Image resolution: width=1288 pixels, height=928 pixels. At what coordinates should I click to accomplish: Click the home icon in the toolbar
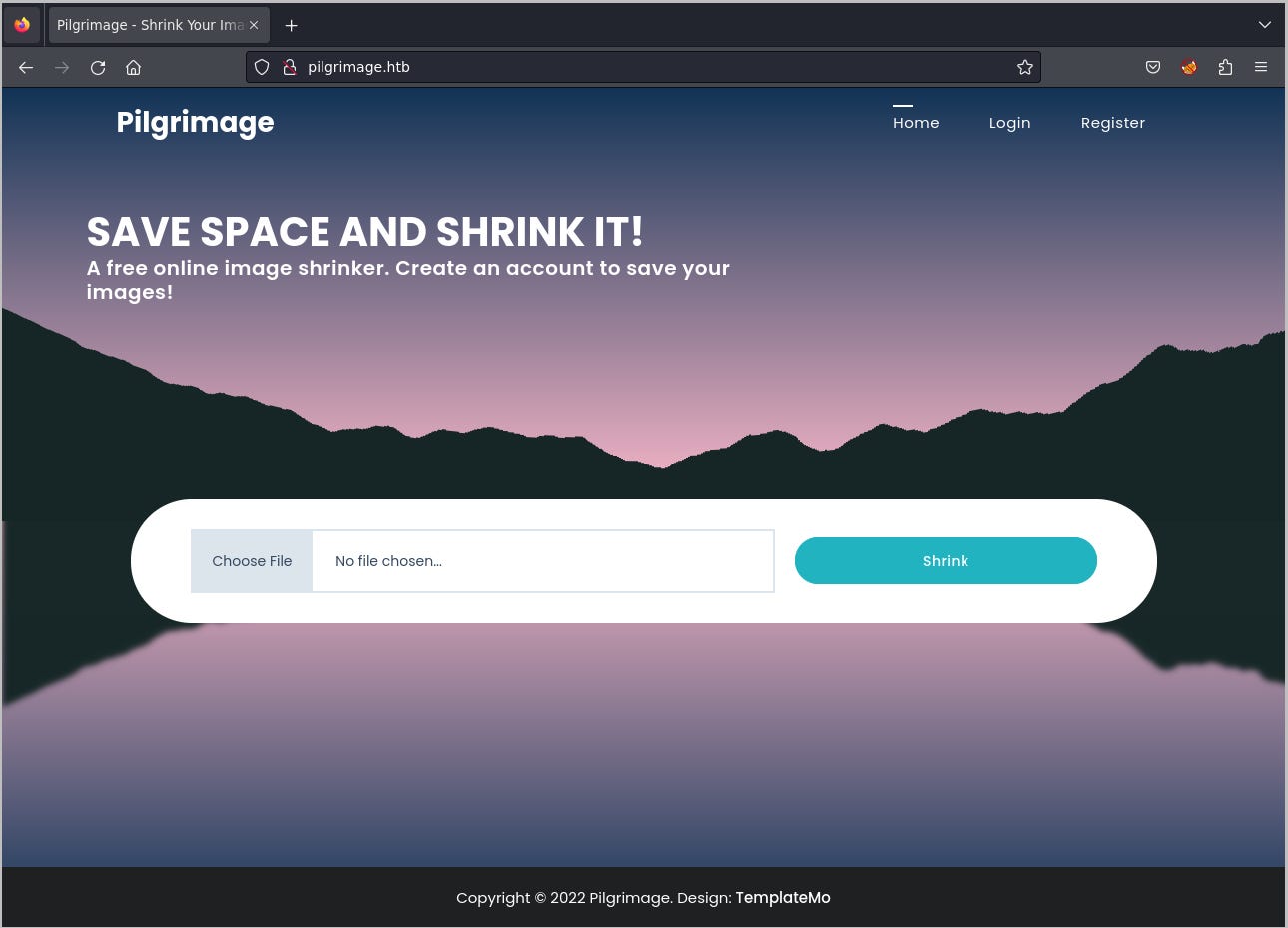tap(133, 67)
